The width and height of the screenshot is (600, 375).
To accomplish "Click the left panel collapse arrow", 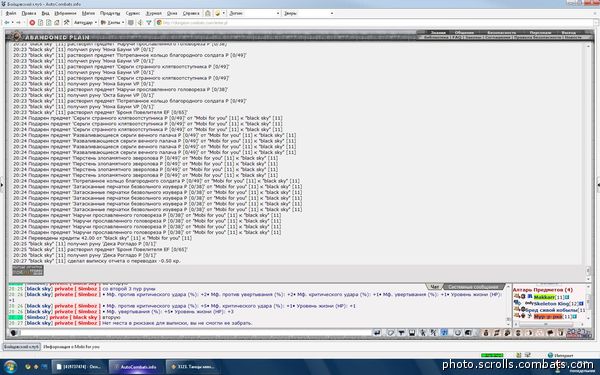I will [2, 185].
